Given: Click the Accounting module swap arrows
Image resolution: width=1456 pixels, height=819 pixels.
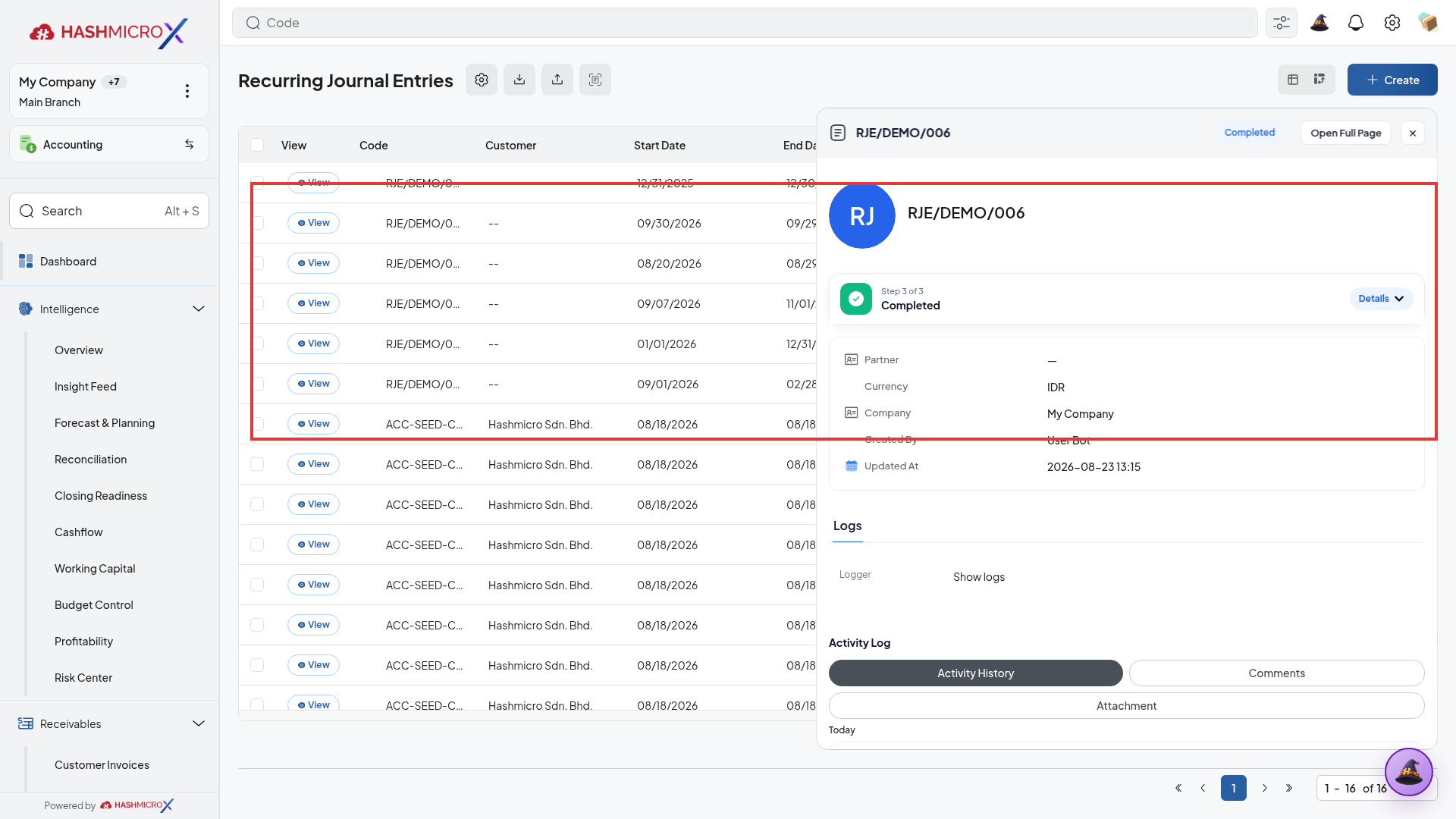Looking at the screenshot, I should click(190, 144).
